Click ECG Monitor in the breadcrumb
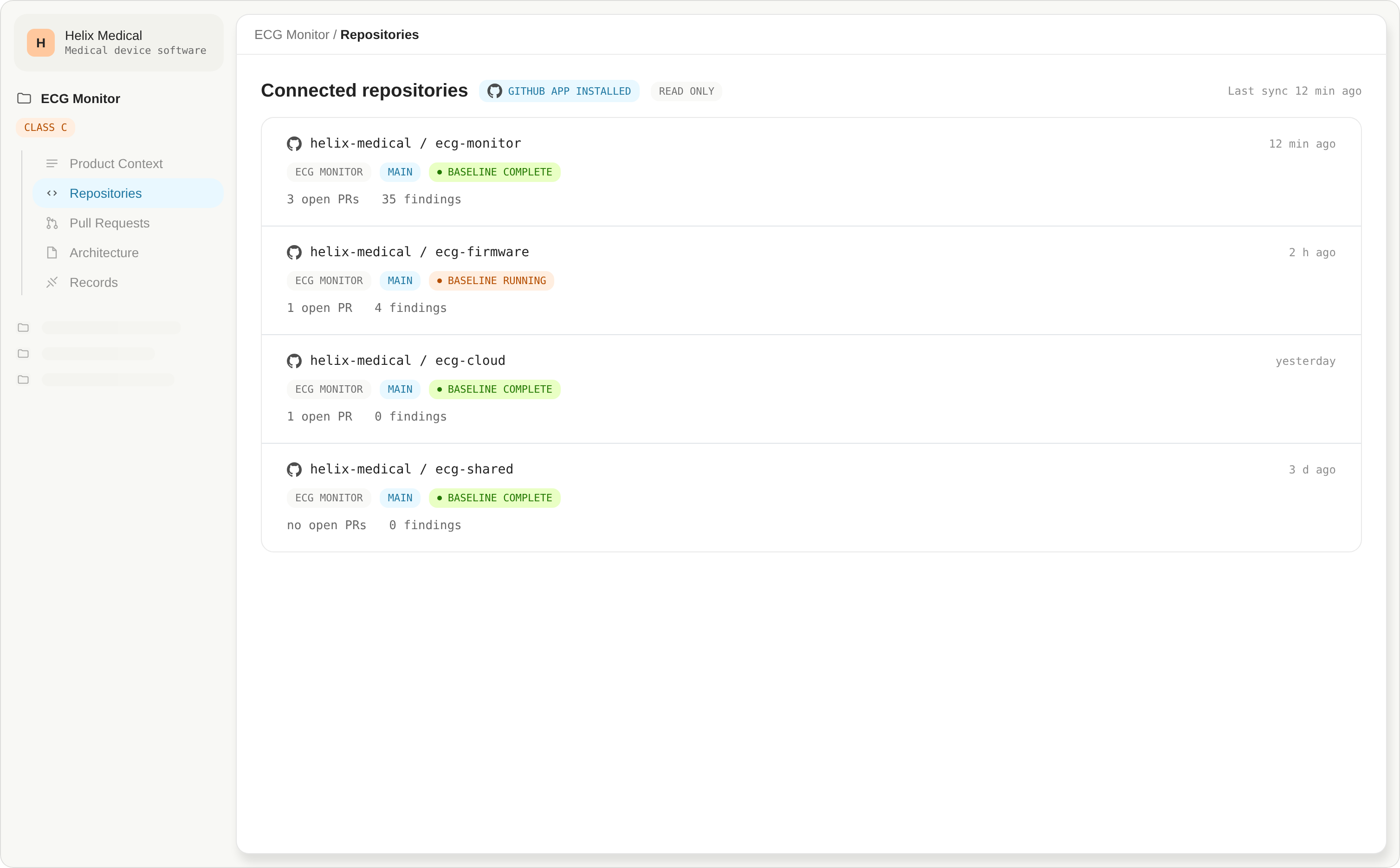Viewport: 1400px width, 868px height. [x=292, y=35]
